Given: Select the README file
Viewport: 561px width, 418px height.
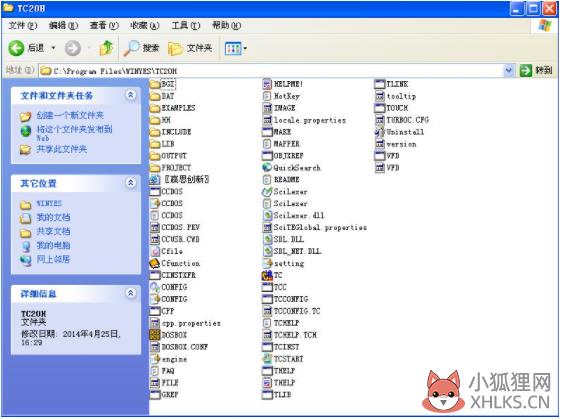Looking at the screenshot, I should click(281, 180).
